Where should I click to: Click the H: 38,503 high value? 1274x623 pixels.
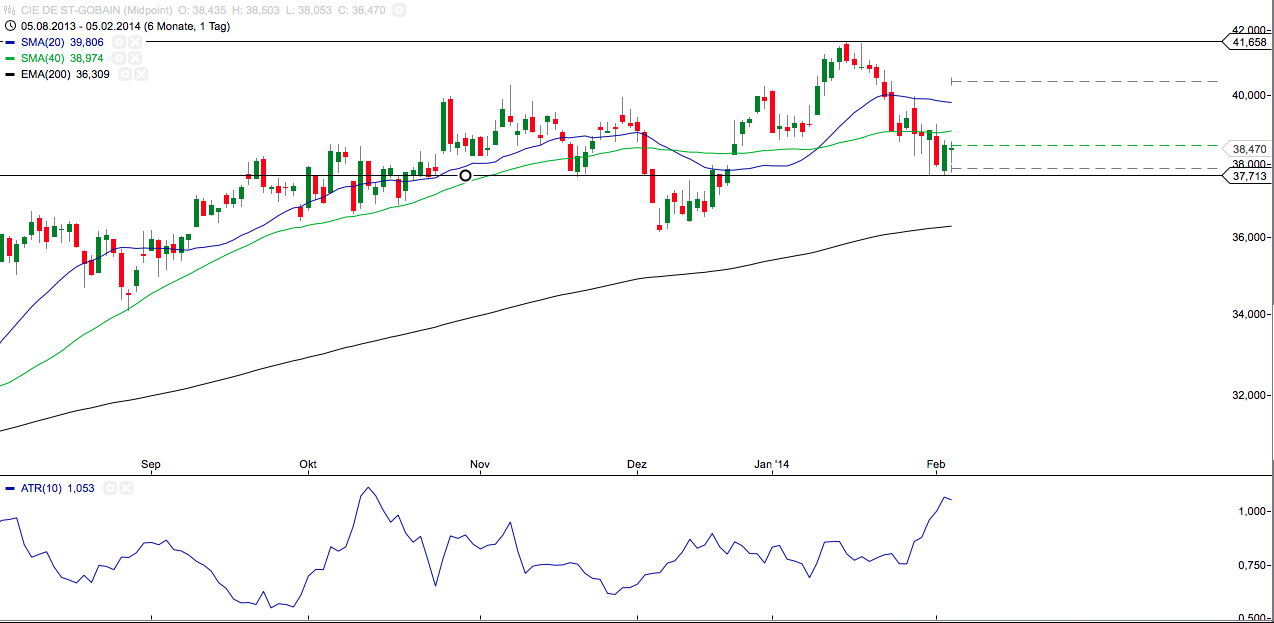(x=257, y=9)
